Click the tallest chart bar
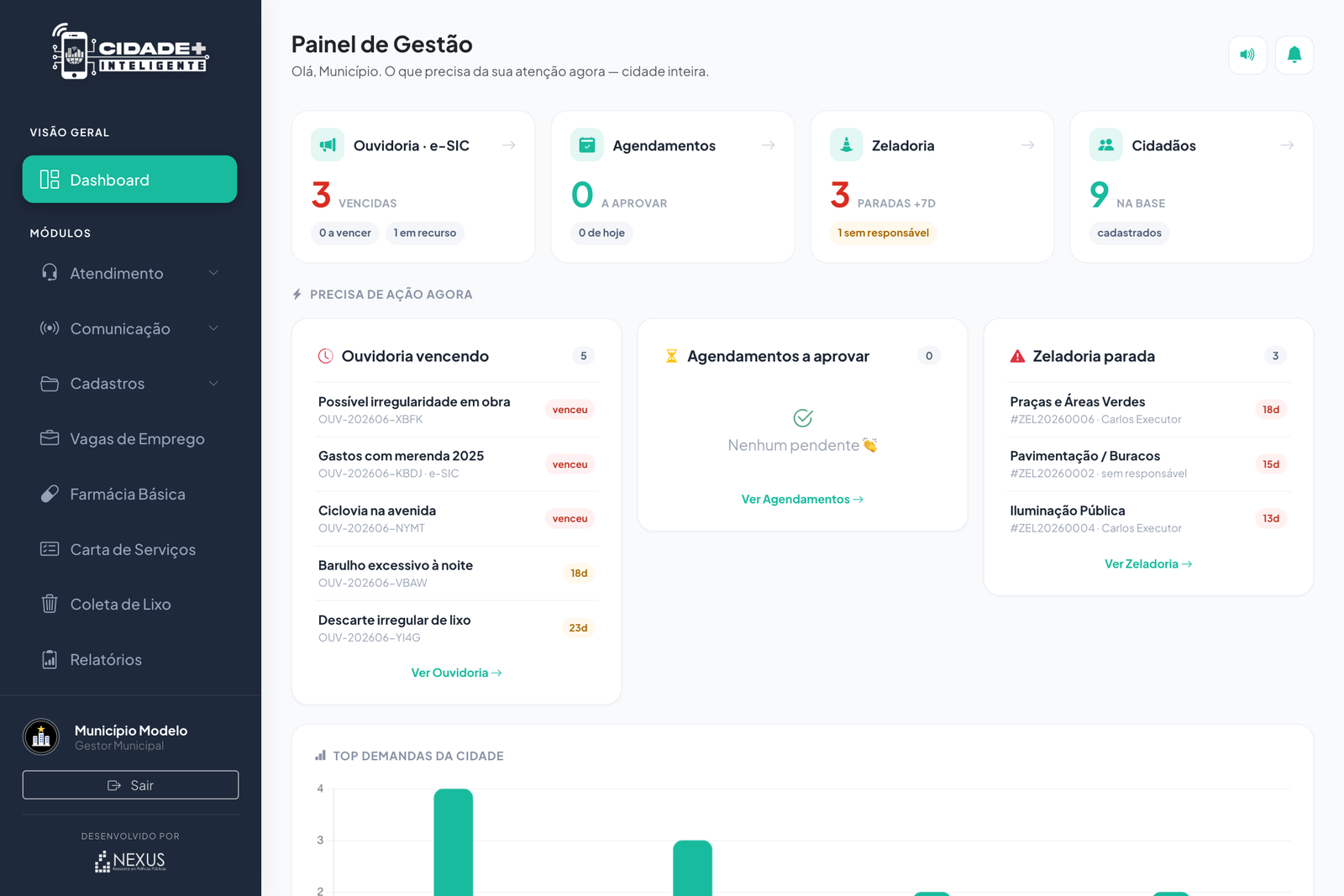The width and height of the screenshot is (1344, 896). (x=454, y=842)
